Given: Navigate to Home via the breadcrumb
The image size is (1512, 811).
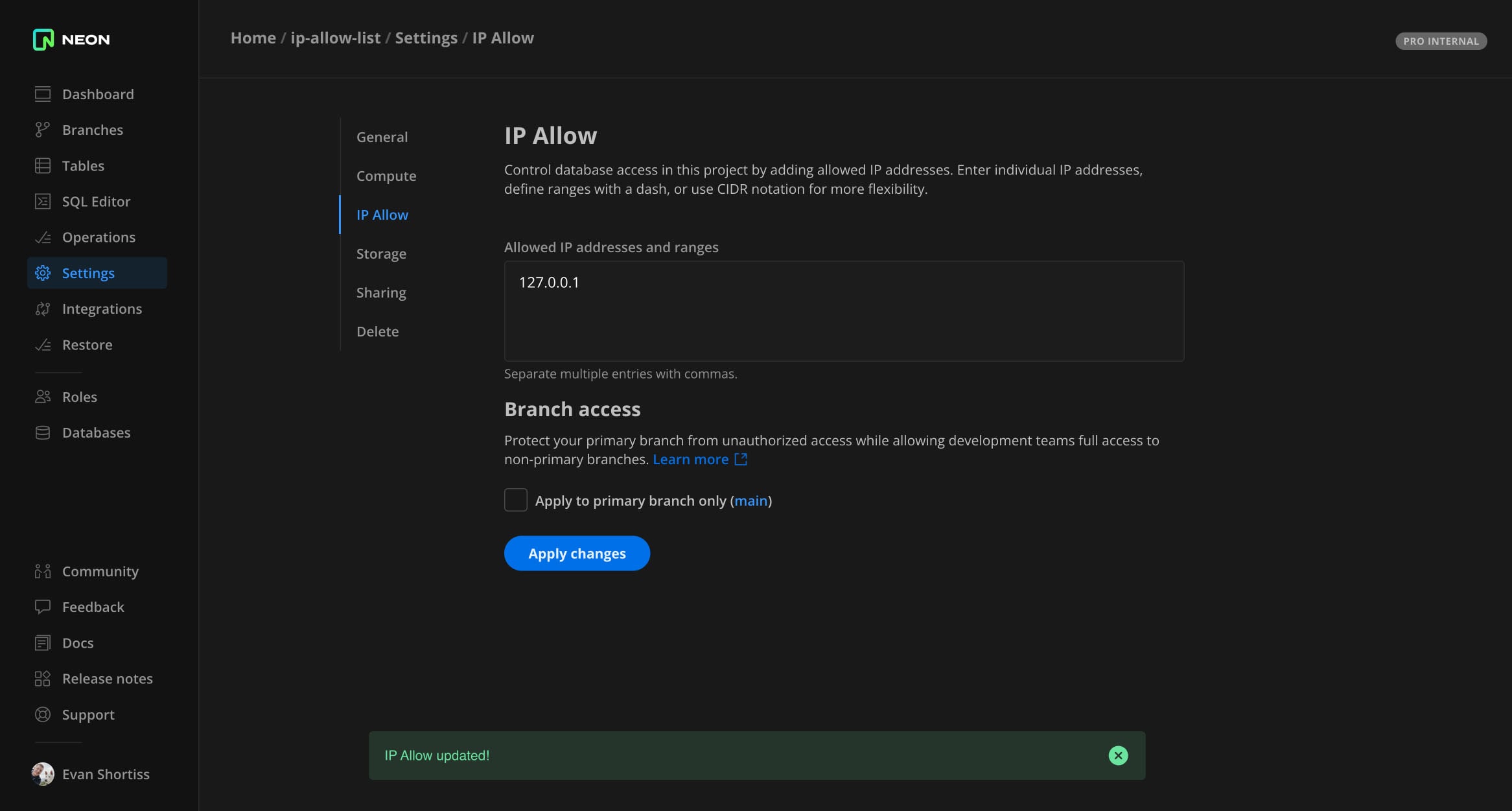Looking at the screenshot, I should (253, 38).
